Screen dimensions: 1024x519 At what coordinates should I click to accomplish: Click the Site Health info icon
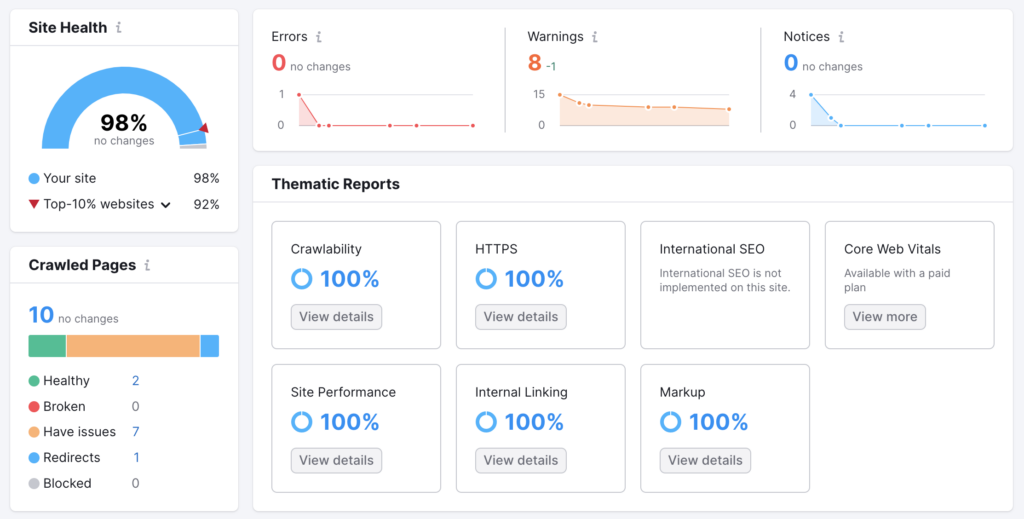[118, 27]
